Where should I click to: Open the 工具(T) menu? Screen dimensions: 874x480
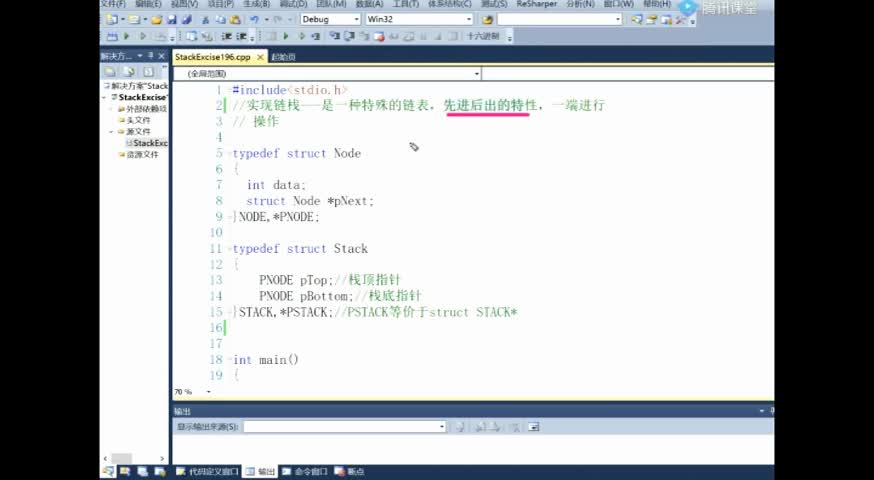coord(405,4)
